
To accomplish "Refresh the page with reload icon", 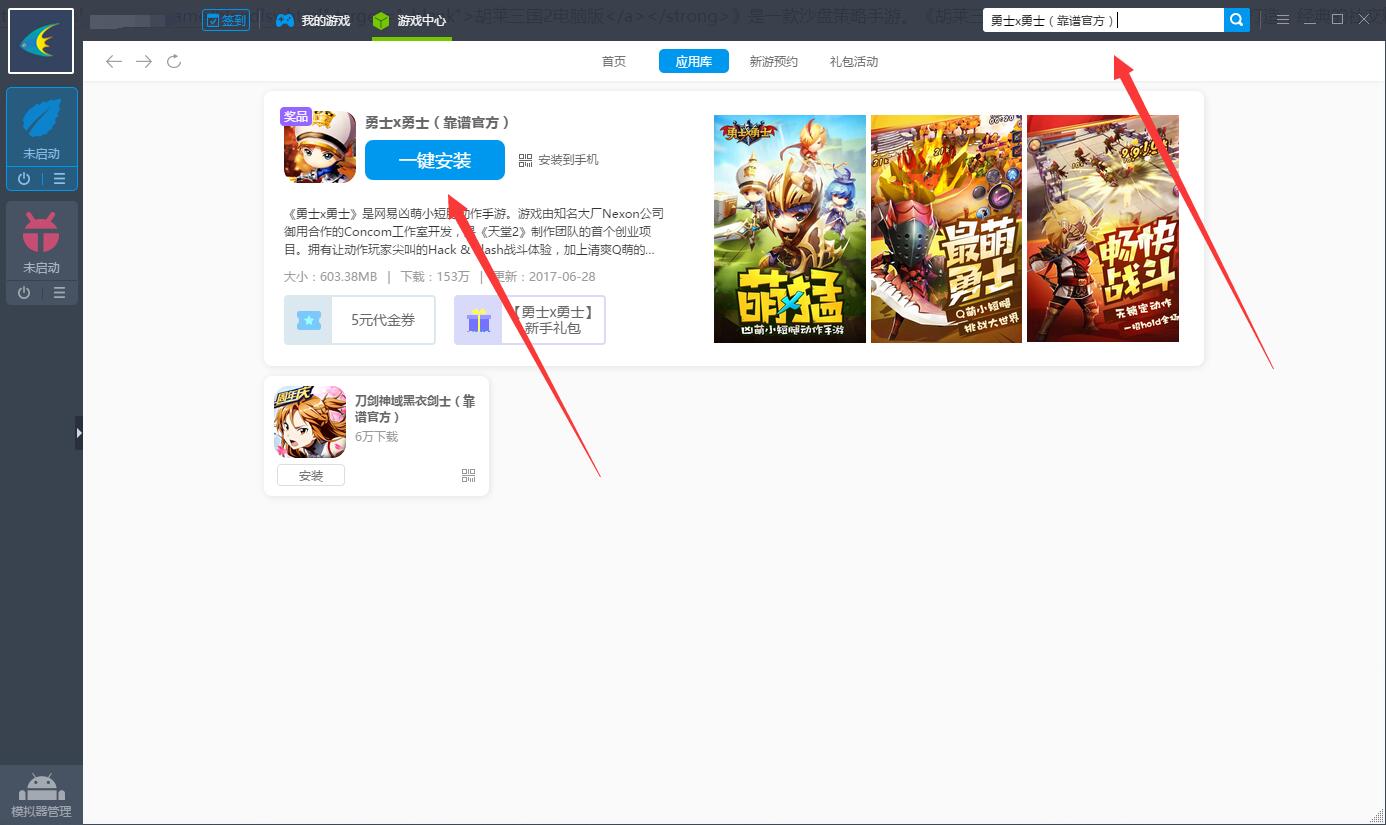I will (x=174, y=62).
